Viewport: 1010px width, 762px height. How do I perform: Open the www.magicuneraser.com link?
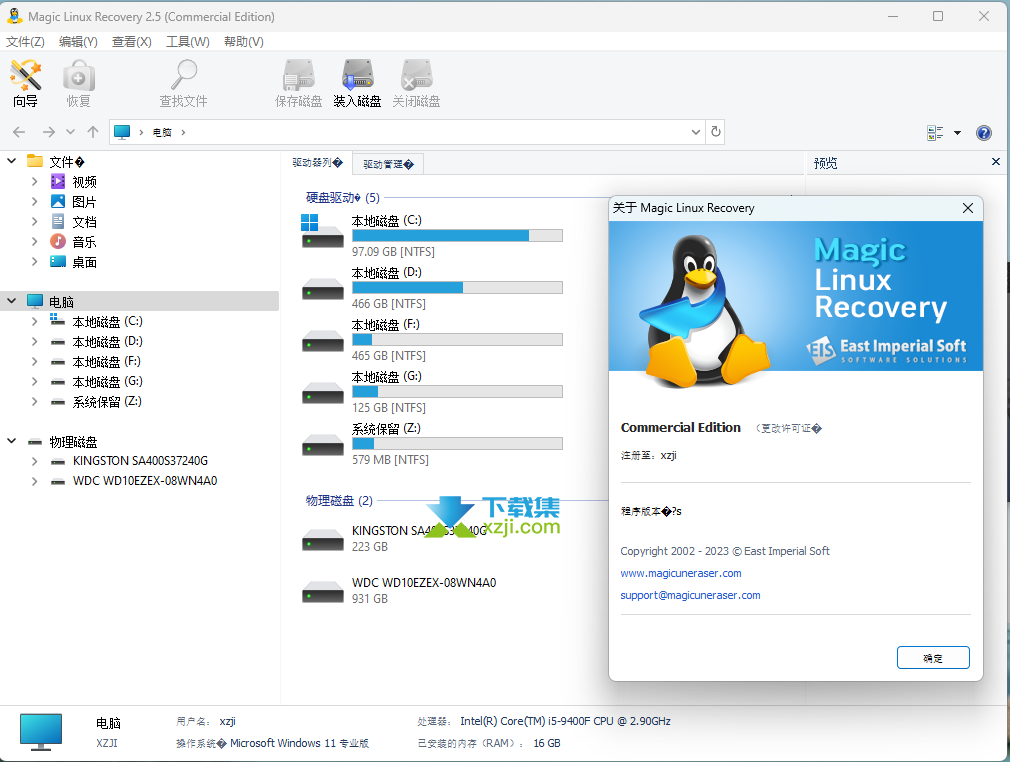pyautogui.click(x=681, y=573)
